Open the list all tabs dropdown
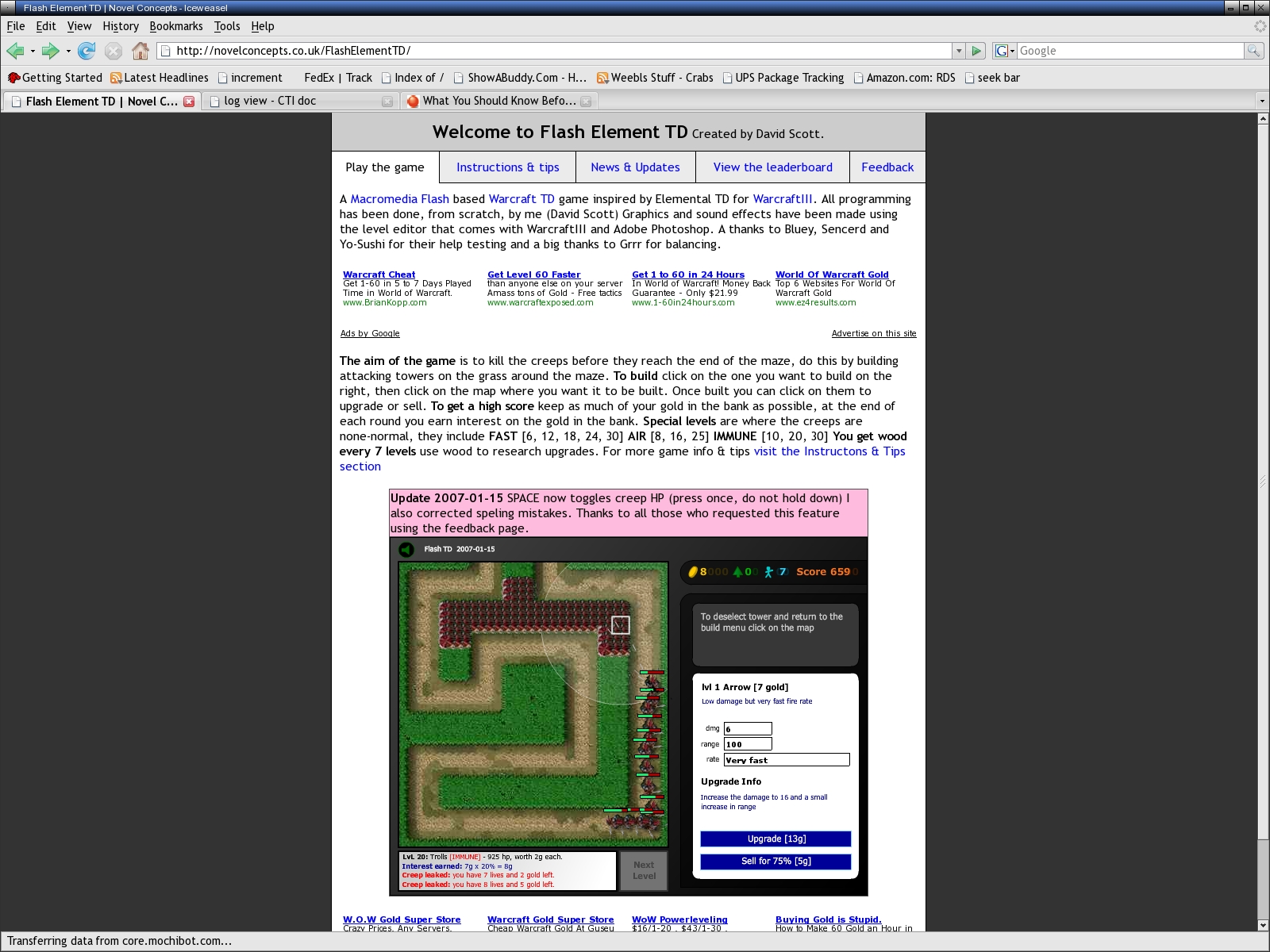Screen dimensions: 1270x952 point(1262,101)
